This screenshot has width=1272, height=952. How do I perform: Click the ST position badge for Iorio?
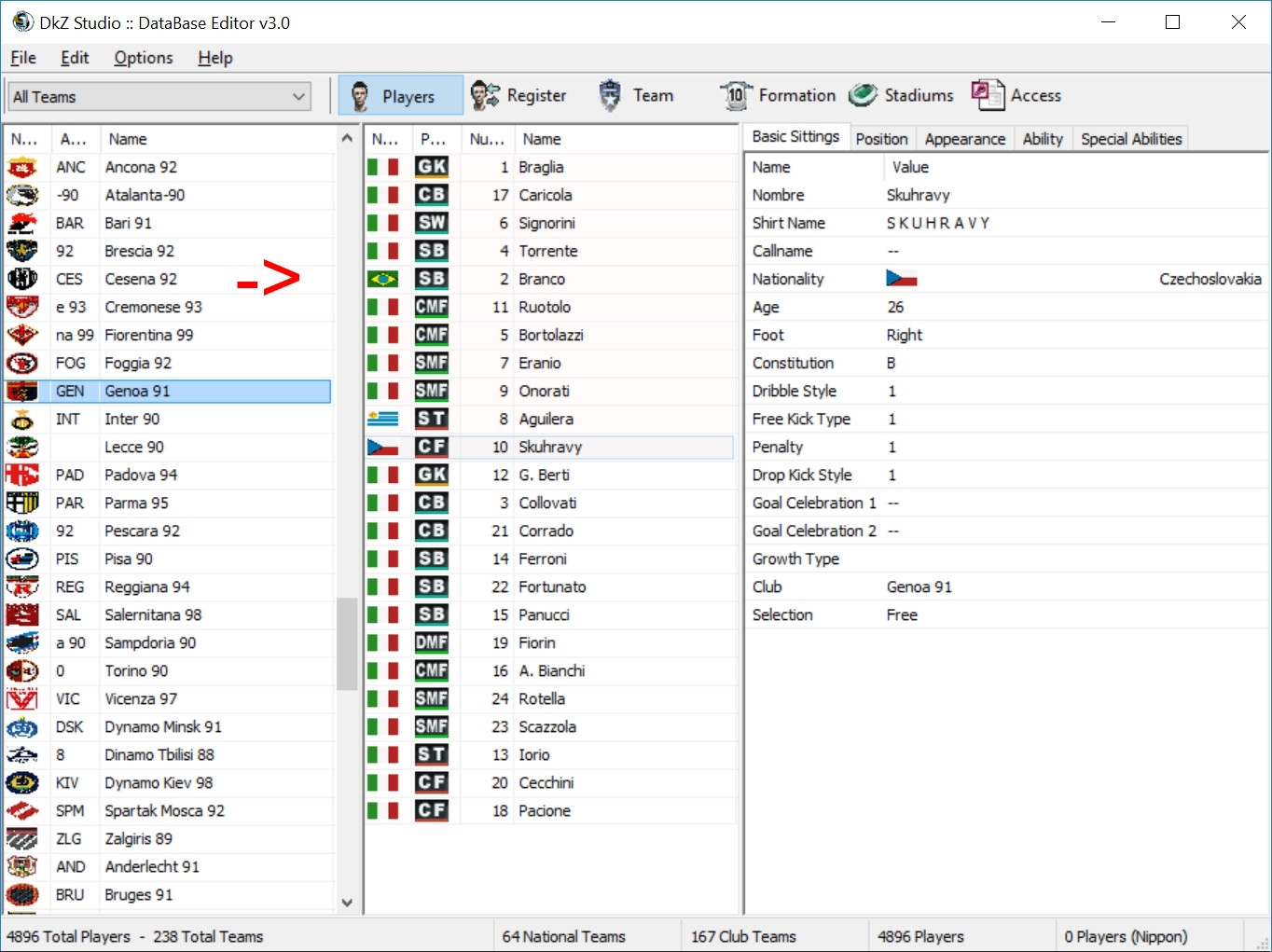coord(432,754)
